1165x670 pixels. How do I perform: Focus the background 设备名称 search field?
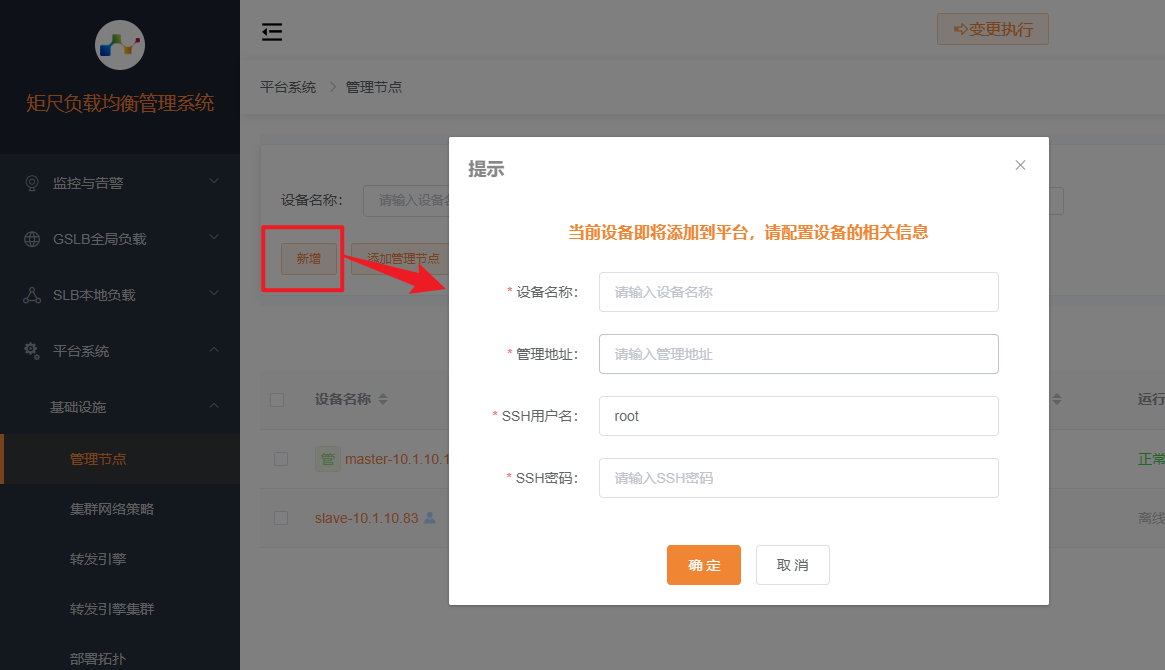tap(406, 201)
